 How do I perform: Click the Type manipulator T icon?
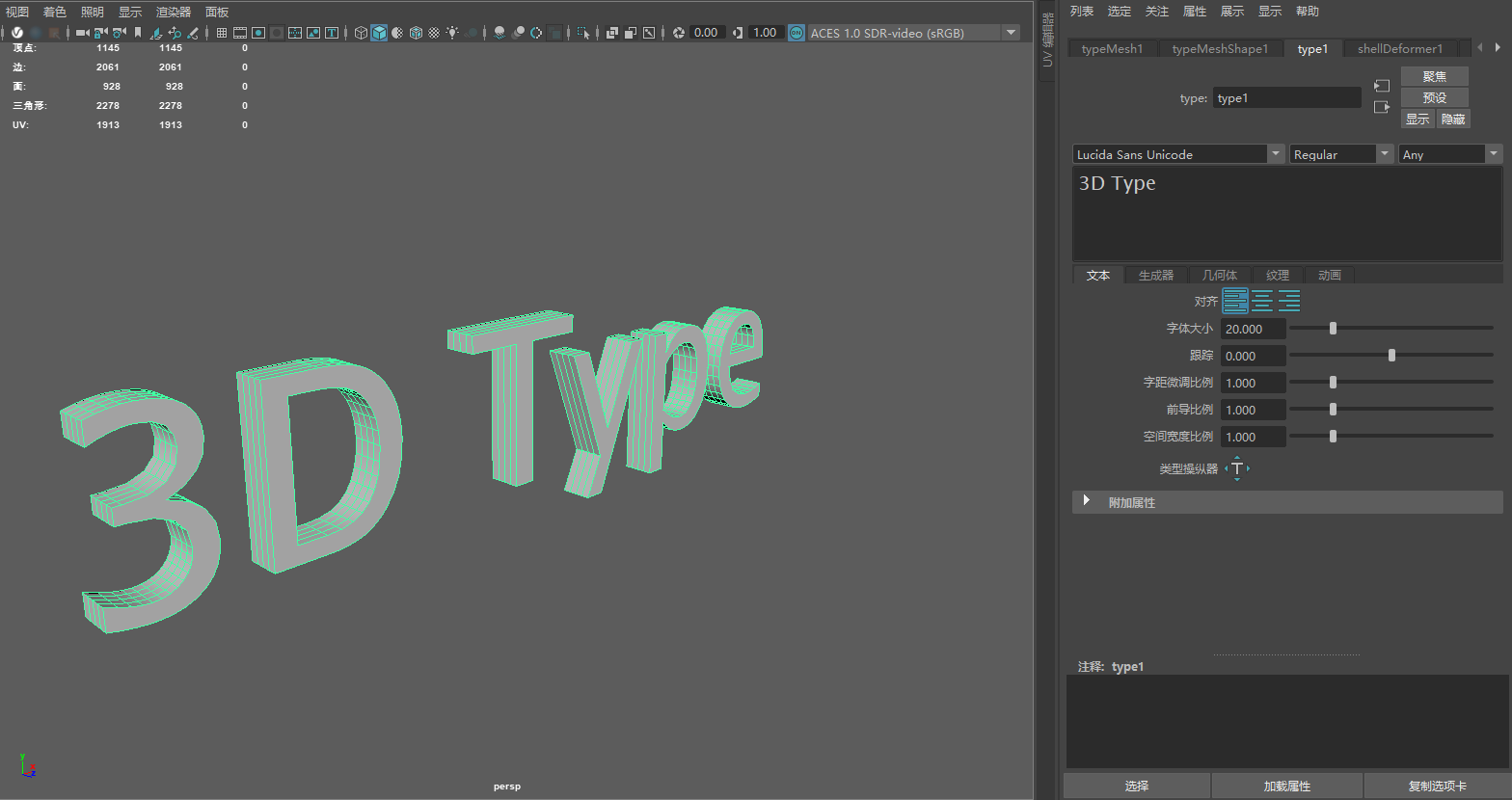[1237, 468]
